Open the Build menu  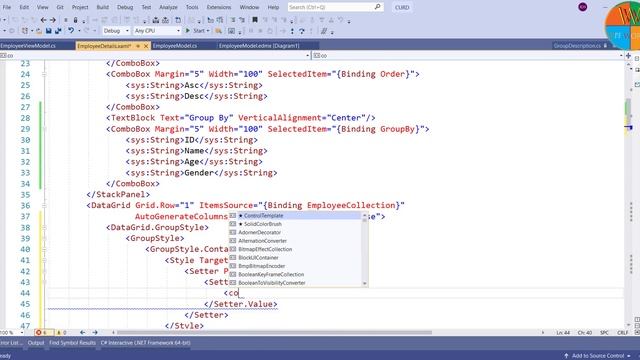point(102,7)
